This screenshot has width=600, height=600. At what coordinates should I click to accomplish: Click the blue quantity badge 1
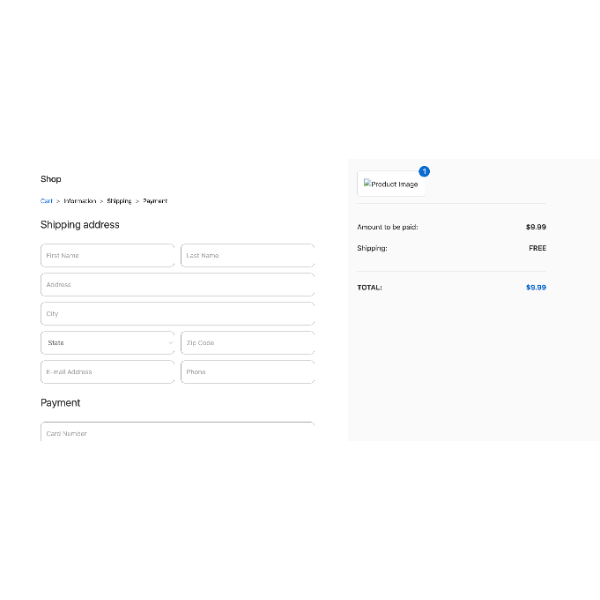coord(424,171)
